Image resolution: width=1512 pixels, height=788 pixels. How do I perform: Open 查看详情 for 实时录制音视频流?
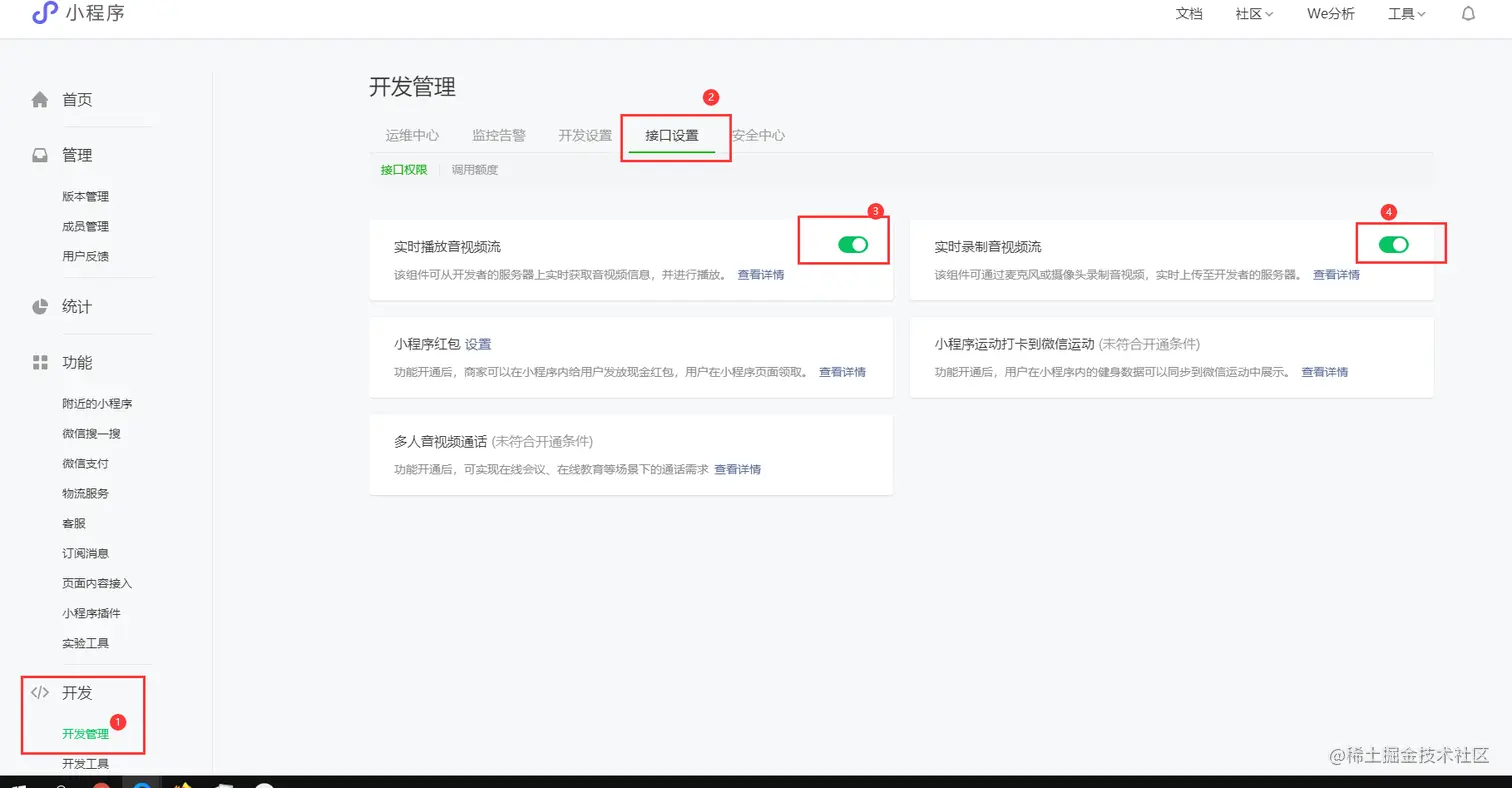click(x=1336, y=274)
